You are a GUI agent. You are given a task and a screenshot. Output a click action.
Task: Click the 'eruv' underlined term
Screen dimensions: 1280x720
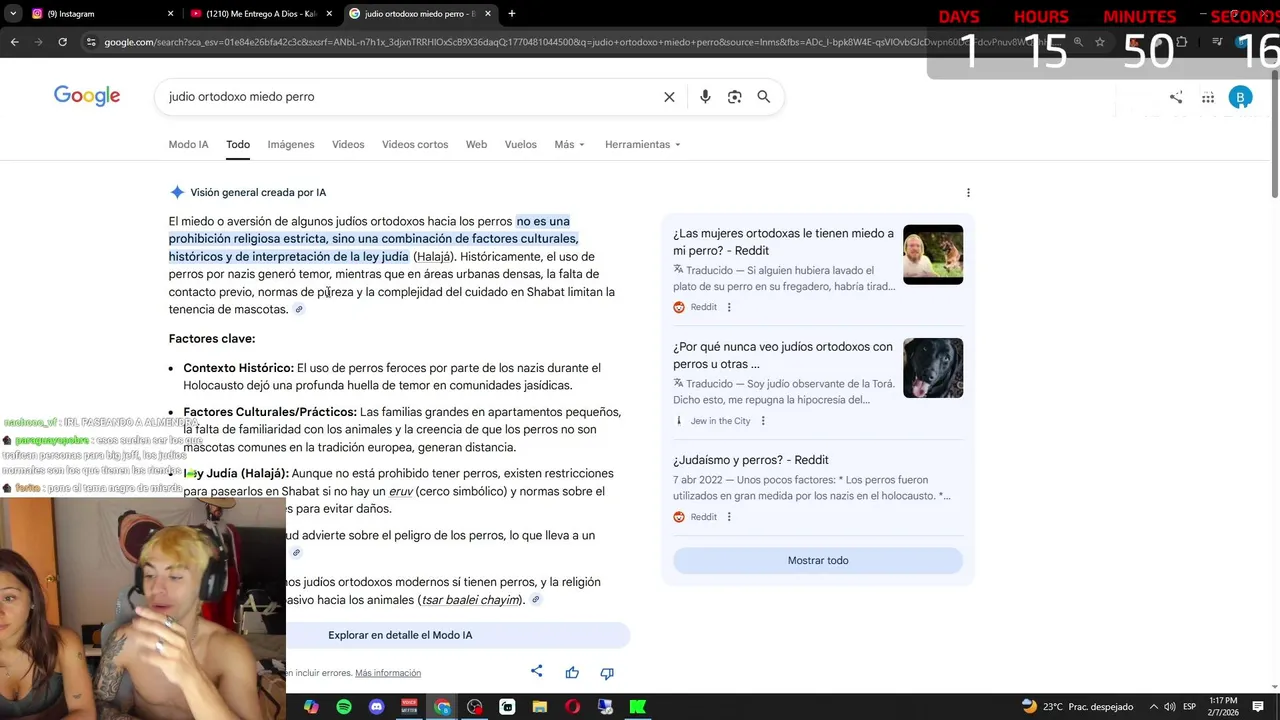[401, 491]
